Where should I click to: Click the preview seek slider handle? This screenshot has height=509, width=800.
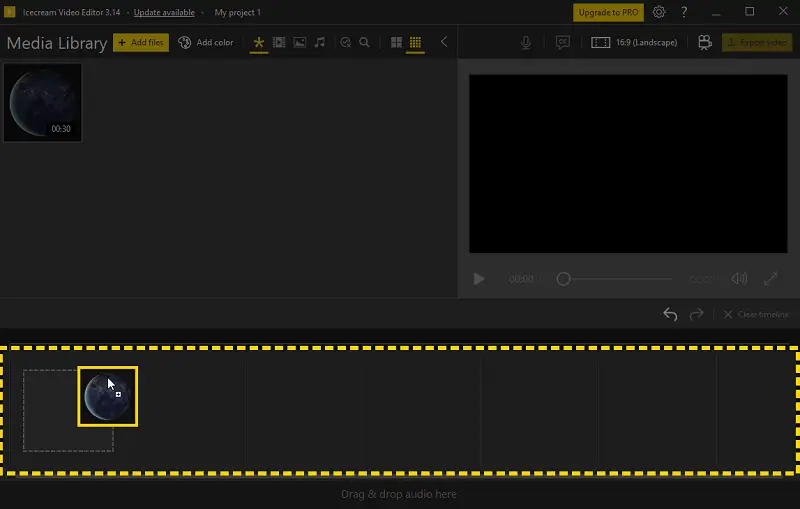[x=563, y=279]
